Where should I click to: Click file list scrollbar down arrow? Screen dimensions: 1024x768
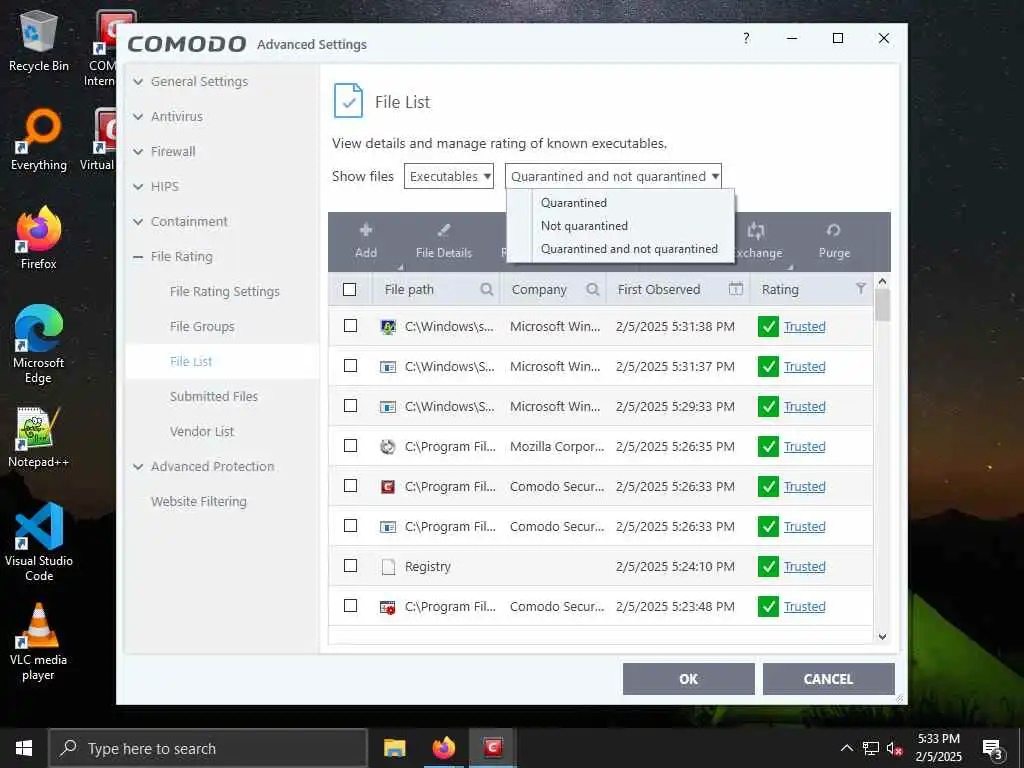882,637
